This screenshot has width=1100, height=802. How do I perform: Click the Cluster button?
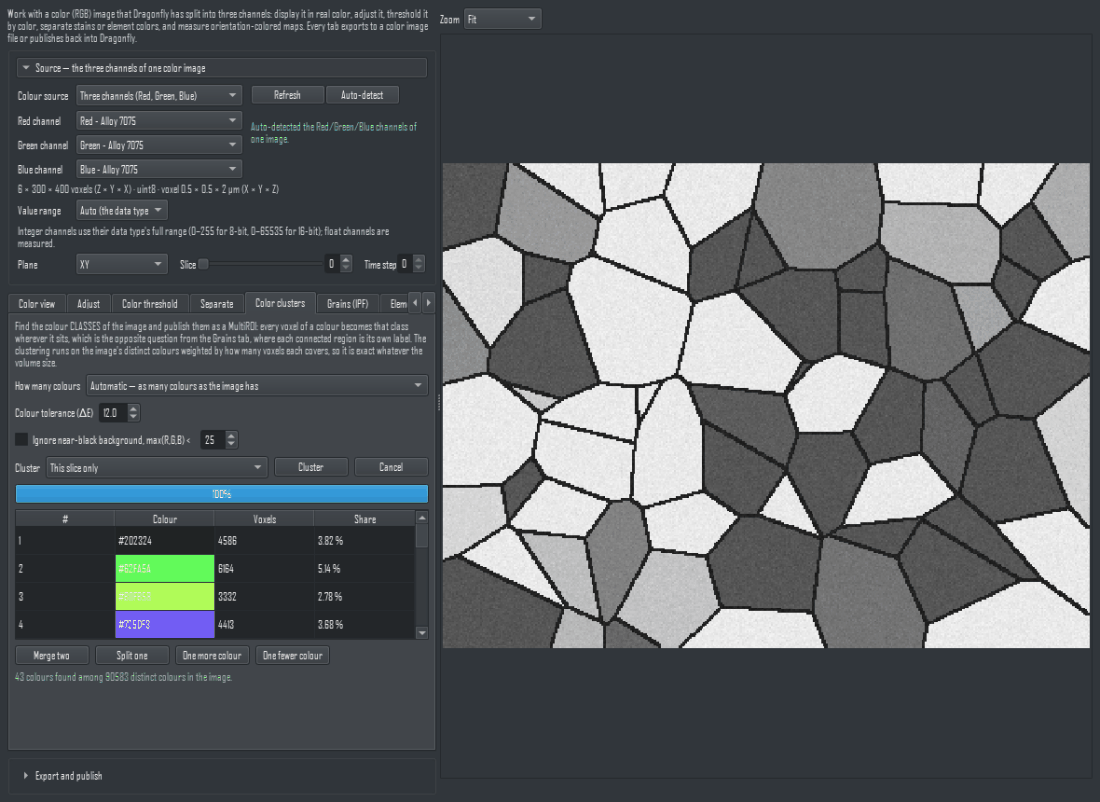pos(311,467)
